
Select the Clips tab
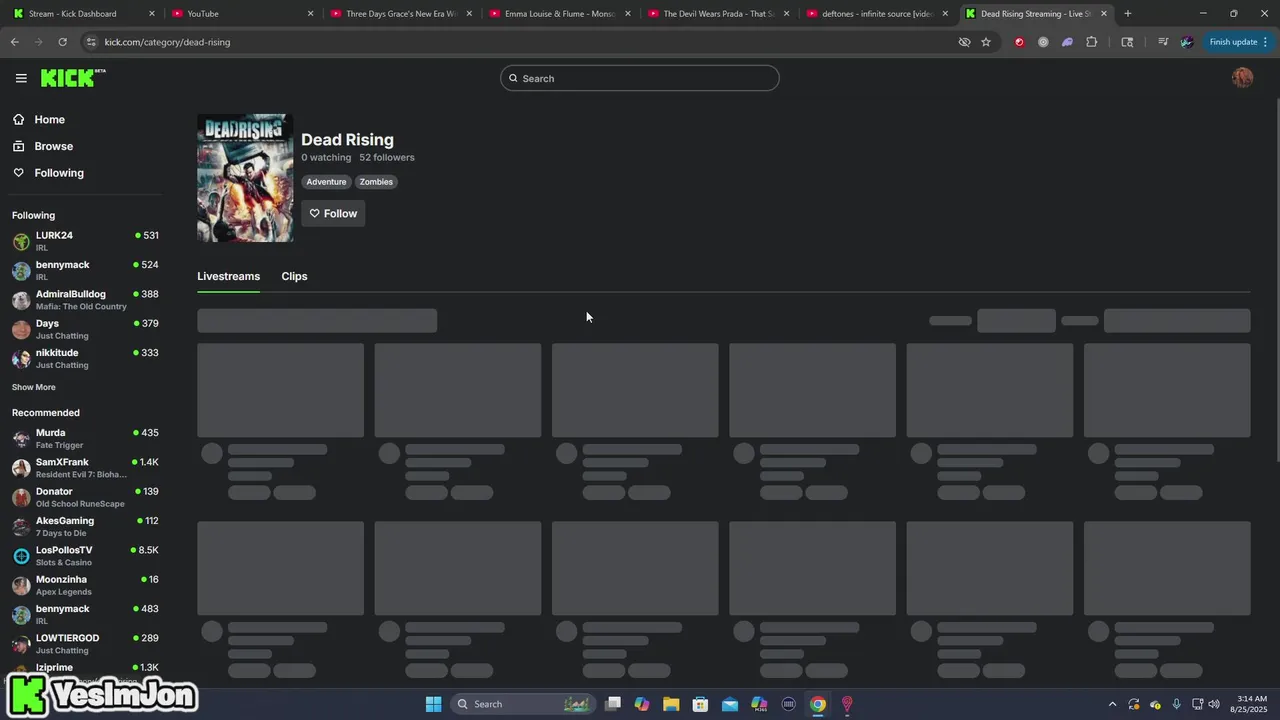(294, 276)
